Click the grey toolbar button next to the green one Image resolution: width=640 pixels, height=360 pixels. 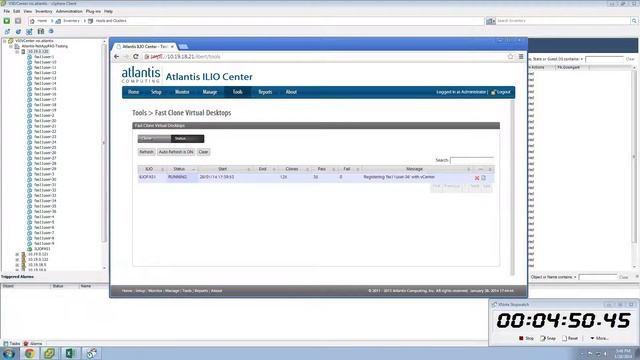click(18, 20)
